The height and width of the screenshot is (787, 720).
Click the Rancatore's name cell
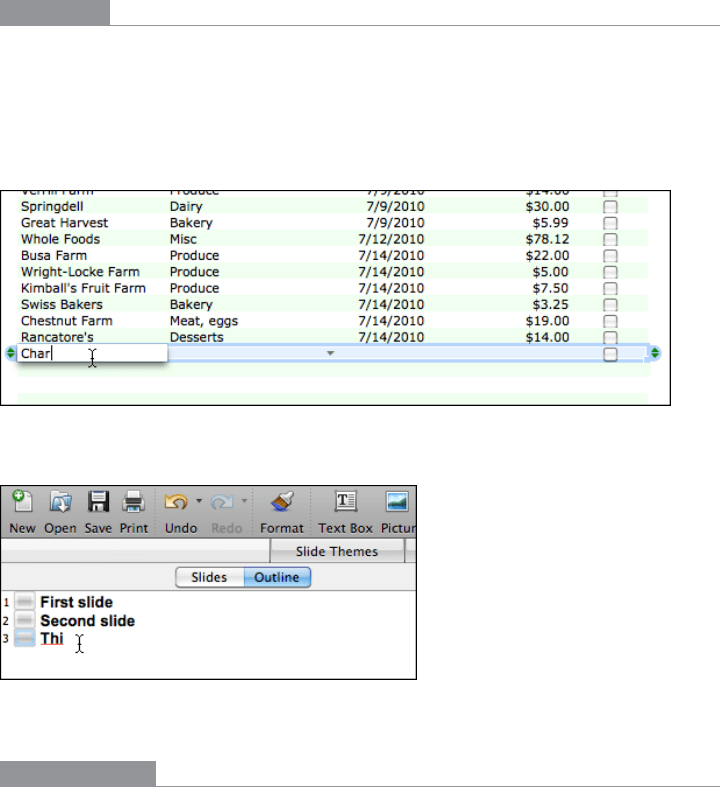(57, 337)
